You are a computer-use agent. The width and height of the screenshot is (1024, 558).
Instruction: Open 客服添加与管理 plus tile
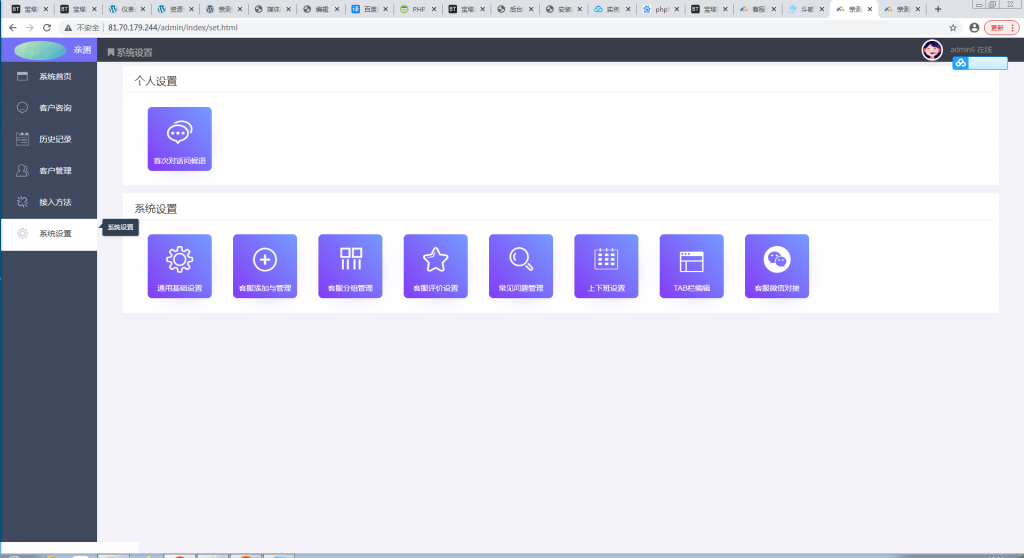pos(265,266)
